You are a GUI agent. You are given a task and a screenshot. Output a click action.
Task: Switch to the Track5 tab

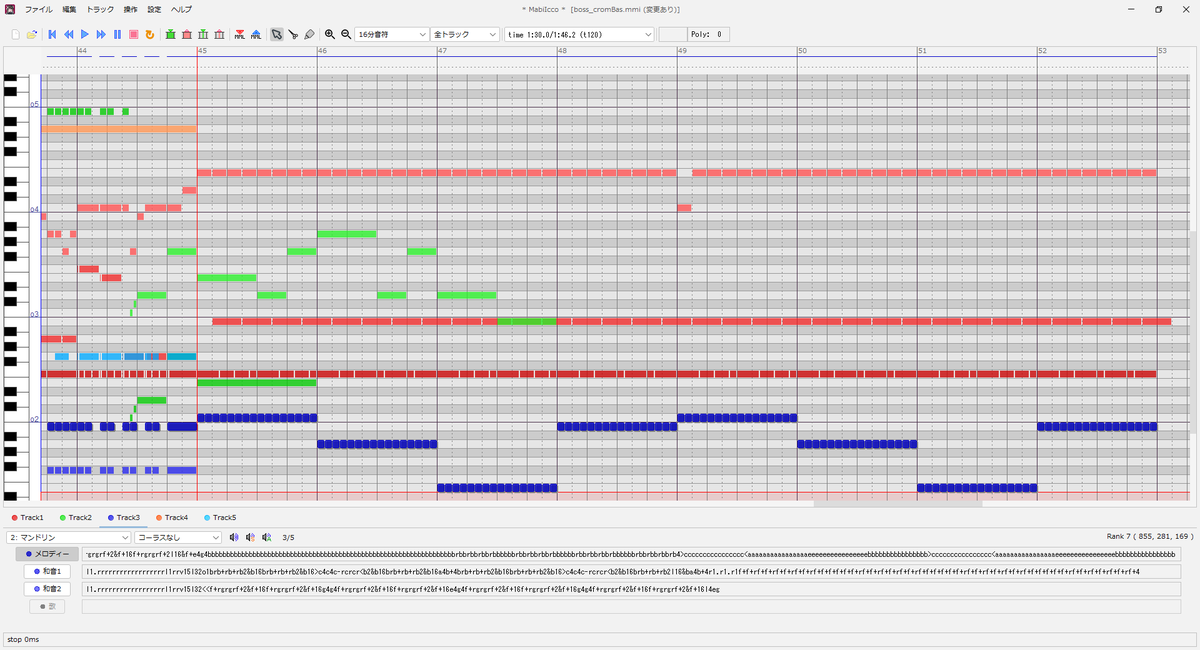[219, 517]
